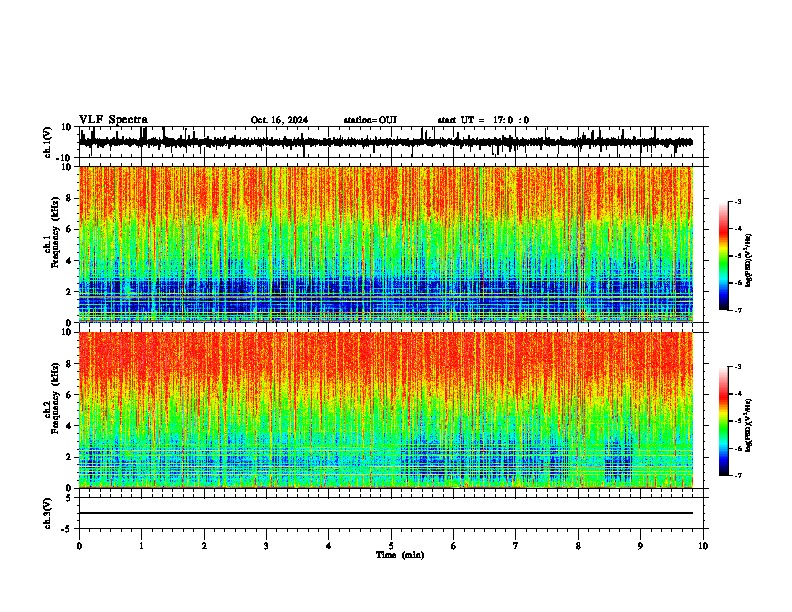Viewport: 792px width, 612px height.
Task: Click the "ch.3(V)" axis label
Action: pyautogui.click(x=48, y=513)
